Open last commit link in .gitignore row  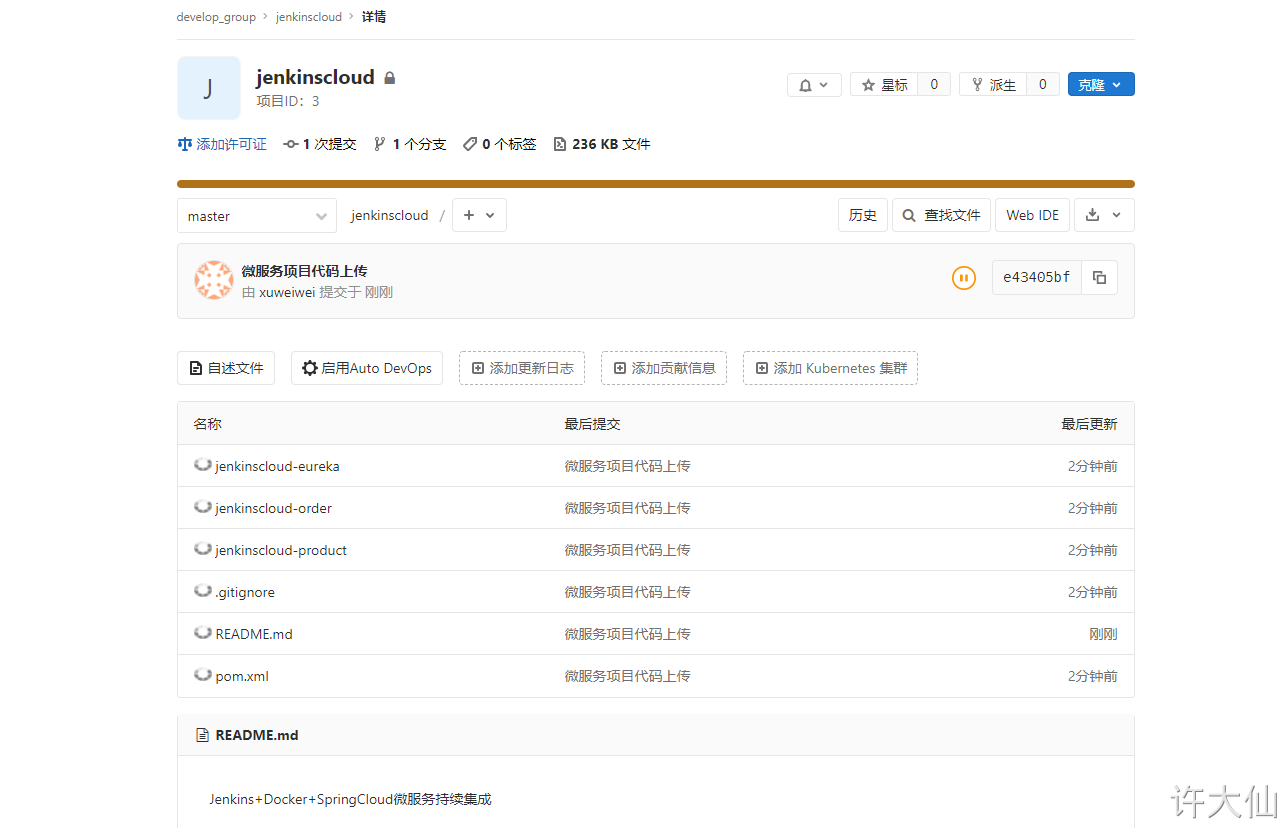click(627, 592)
